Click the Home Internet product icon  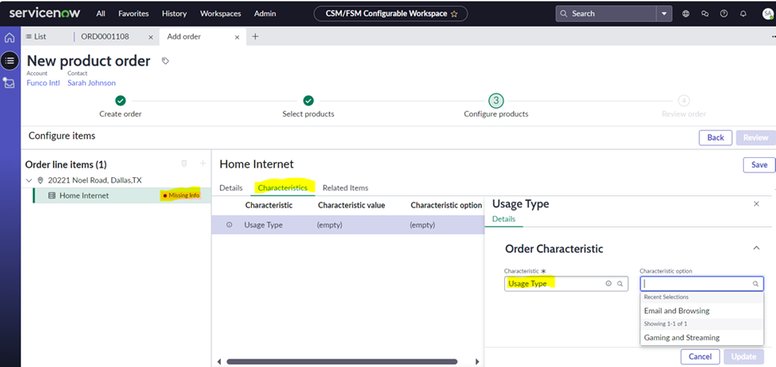51,196
